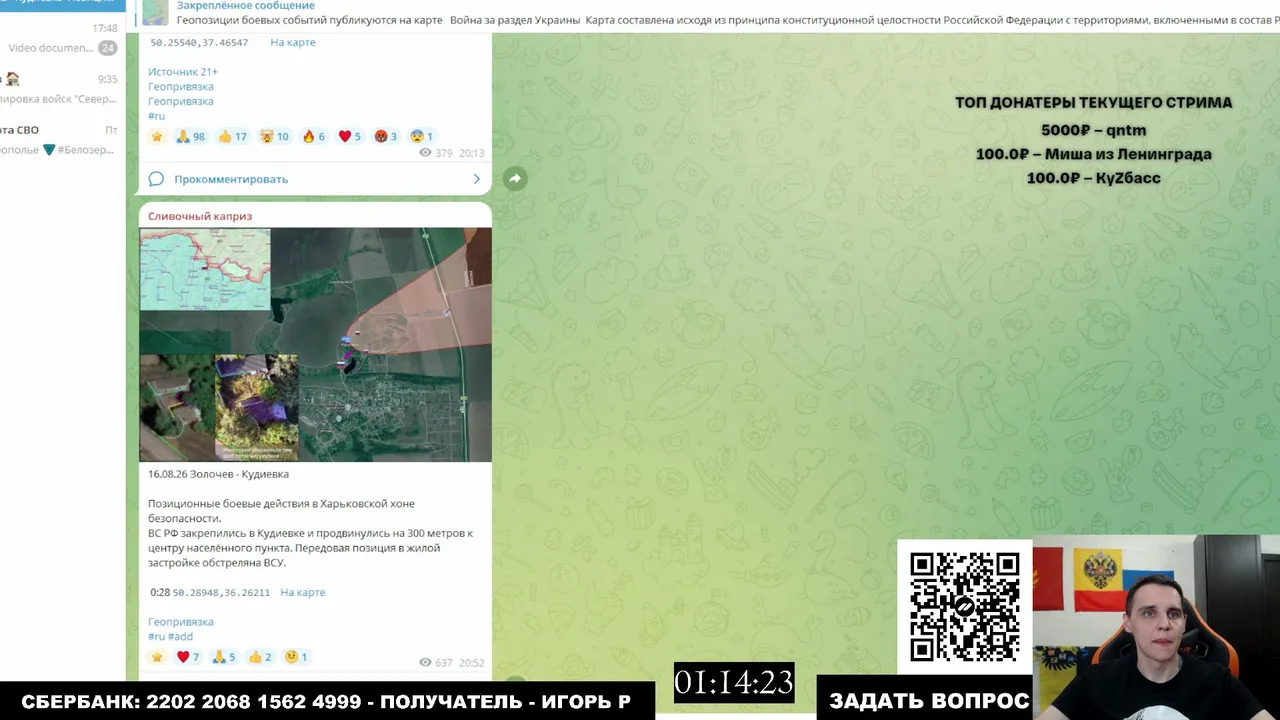
Task: Click the ТОП ДОНАТЕРЫ ТЕКУЩЕГО СТРИМА heading
Action: tap(1094, 103)
